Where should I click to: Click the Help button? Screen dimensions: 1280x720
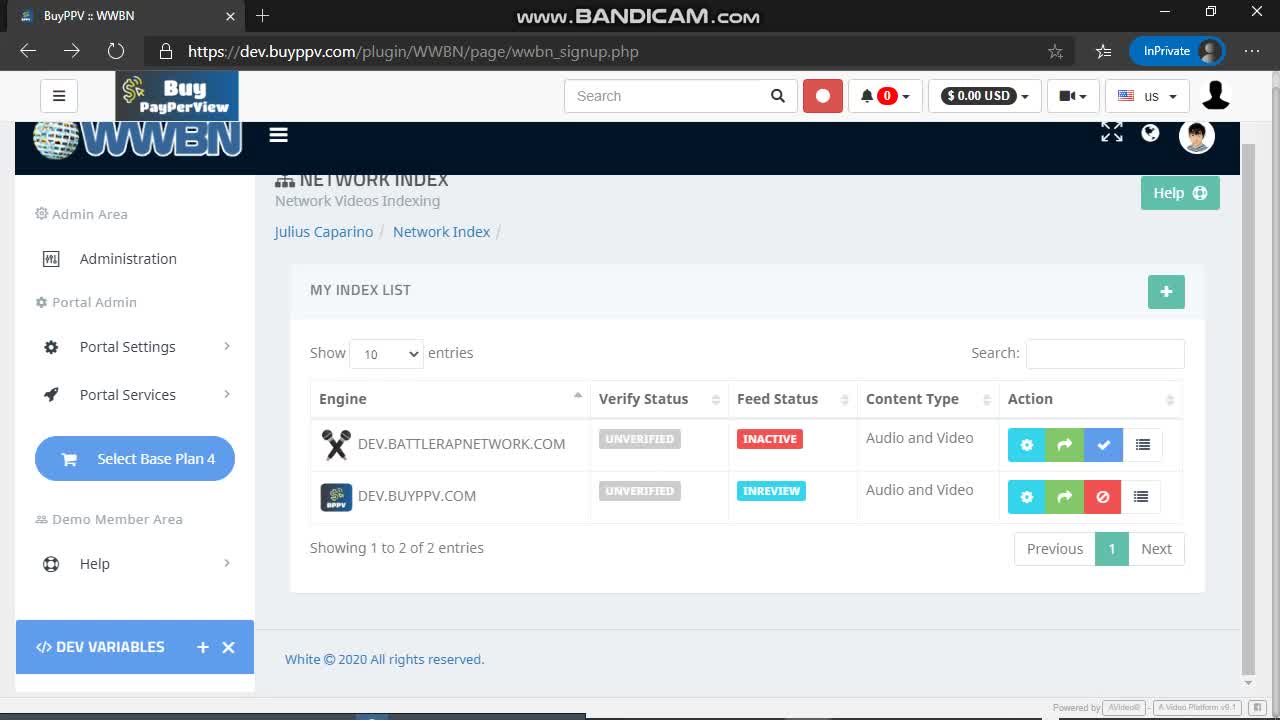1180,193
